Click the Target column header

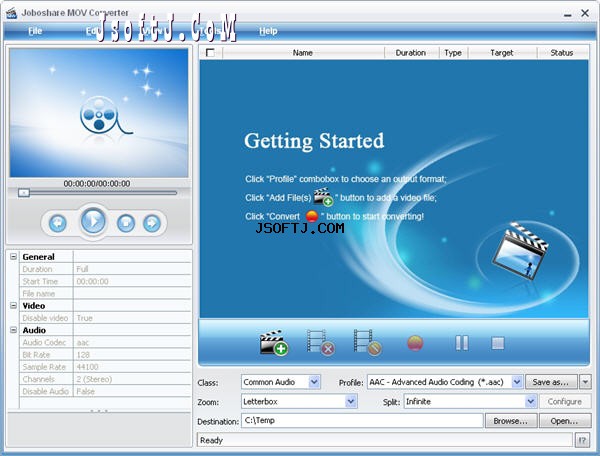click(x=502, y=52)
